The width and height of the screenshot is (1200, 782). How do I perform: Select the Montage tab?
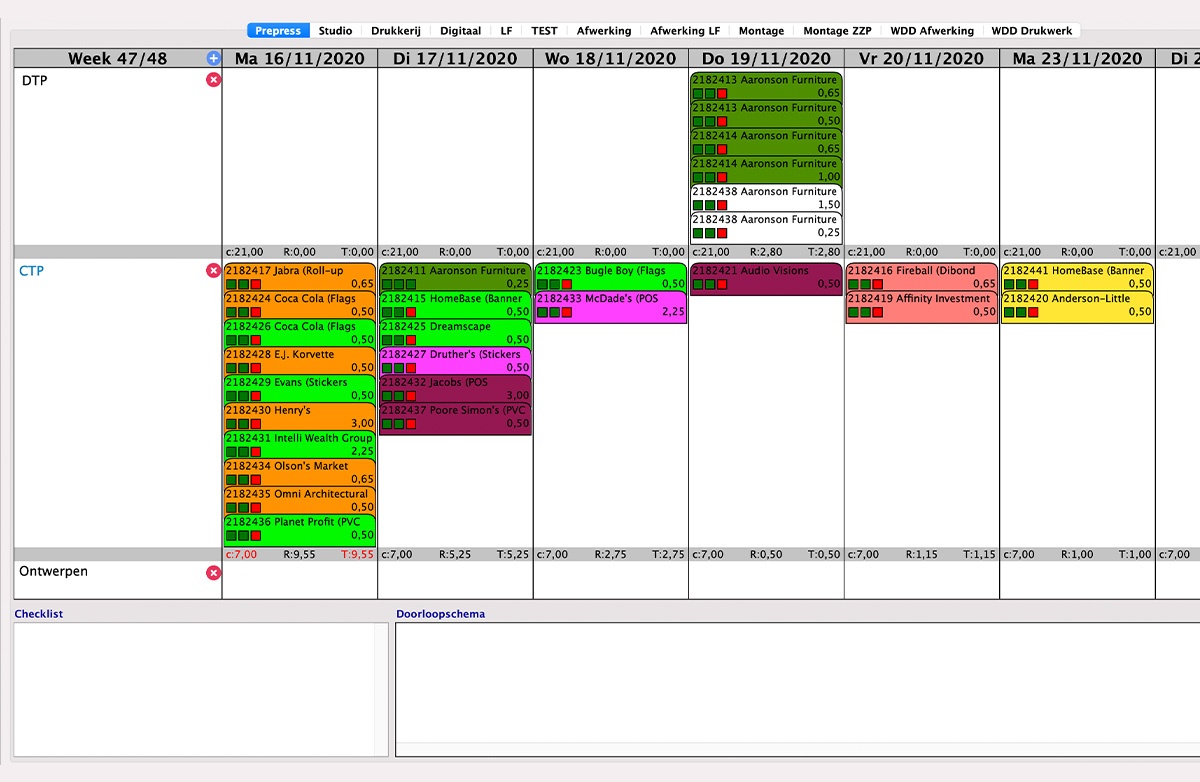pyautogui.click(x=761, y=31)
